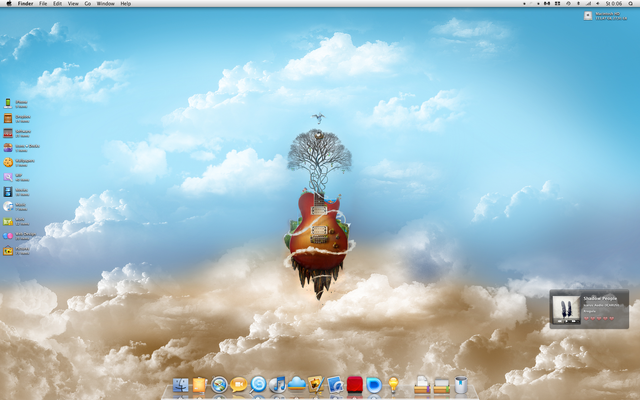Open Macintosh HD drive icon
Screen dimensions: 640x400
tap(588, 16)
